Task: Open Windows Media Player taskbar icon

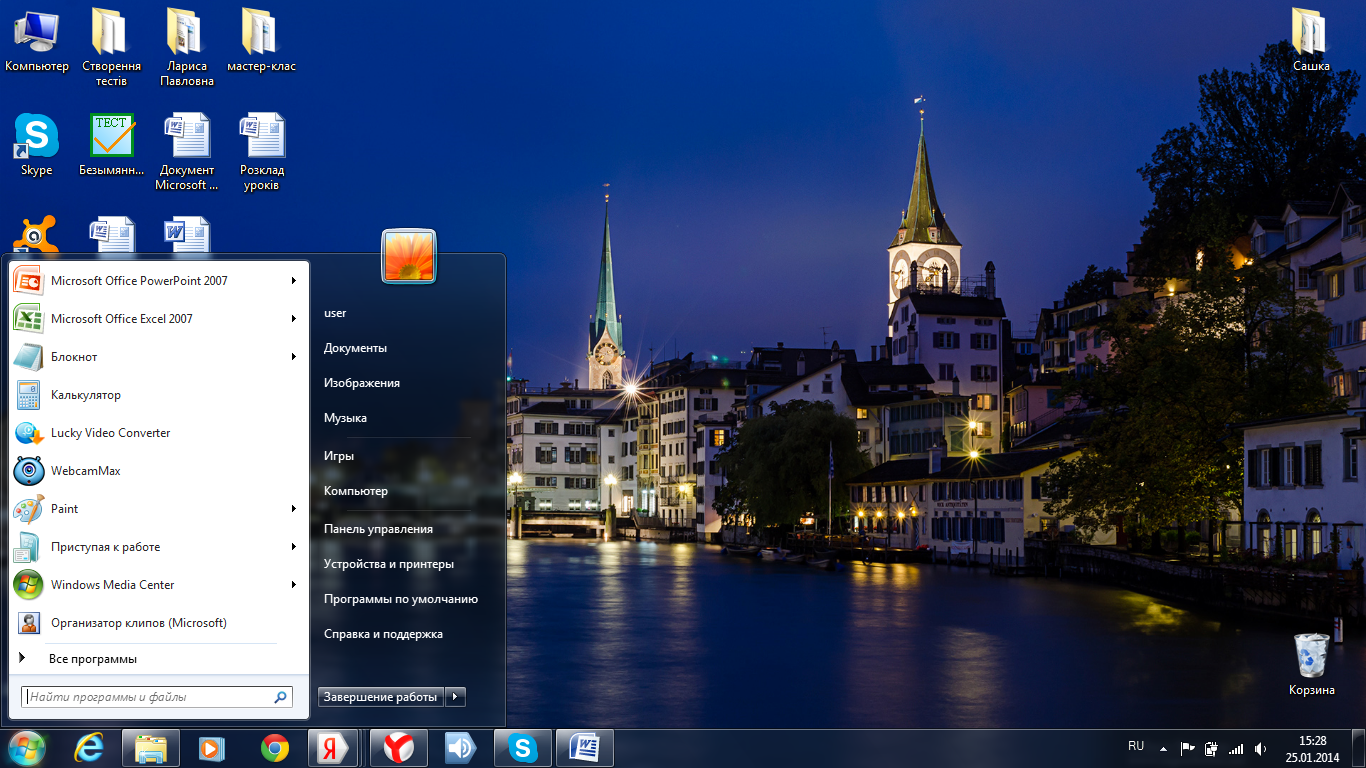Action: [x=213, y=748]
